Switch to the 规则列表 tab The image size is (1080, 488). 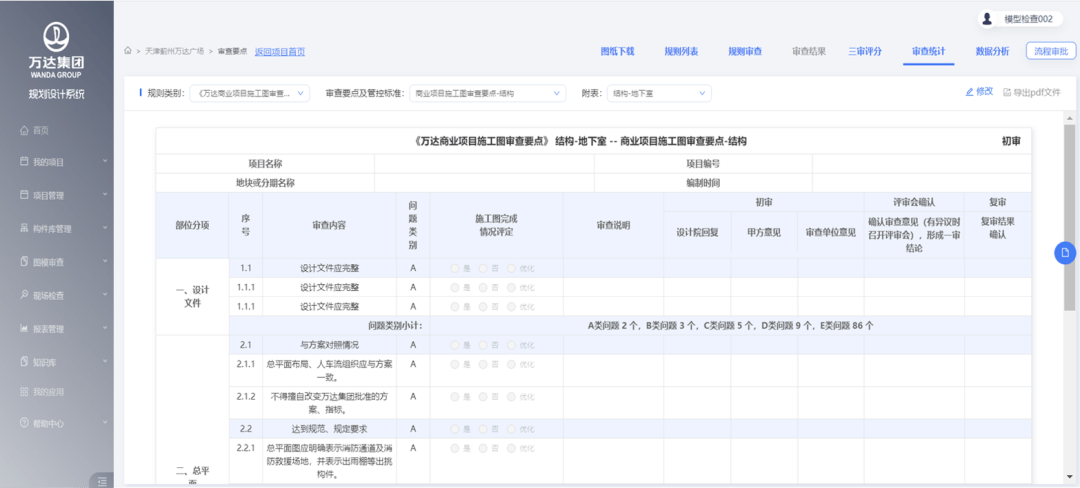[x=681, y=52]
